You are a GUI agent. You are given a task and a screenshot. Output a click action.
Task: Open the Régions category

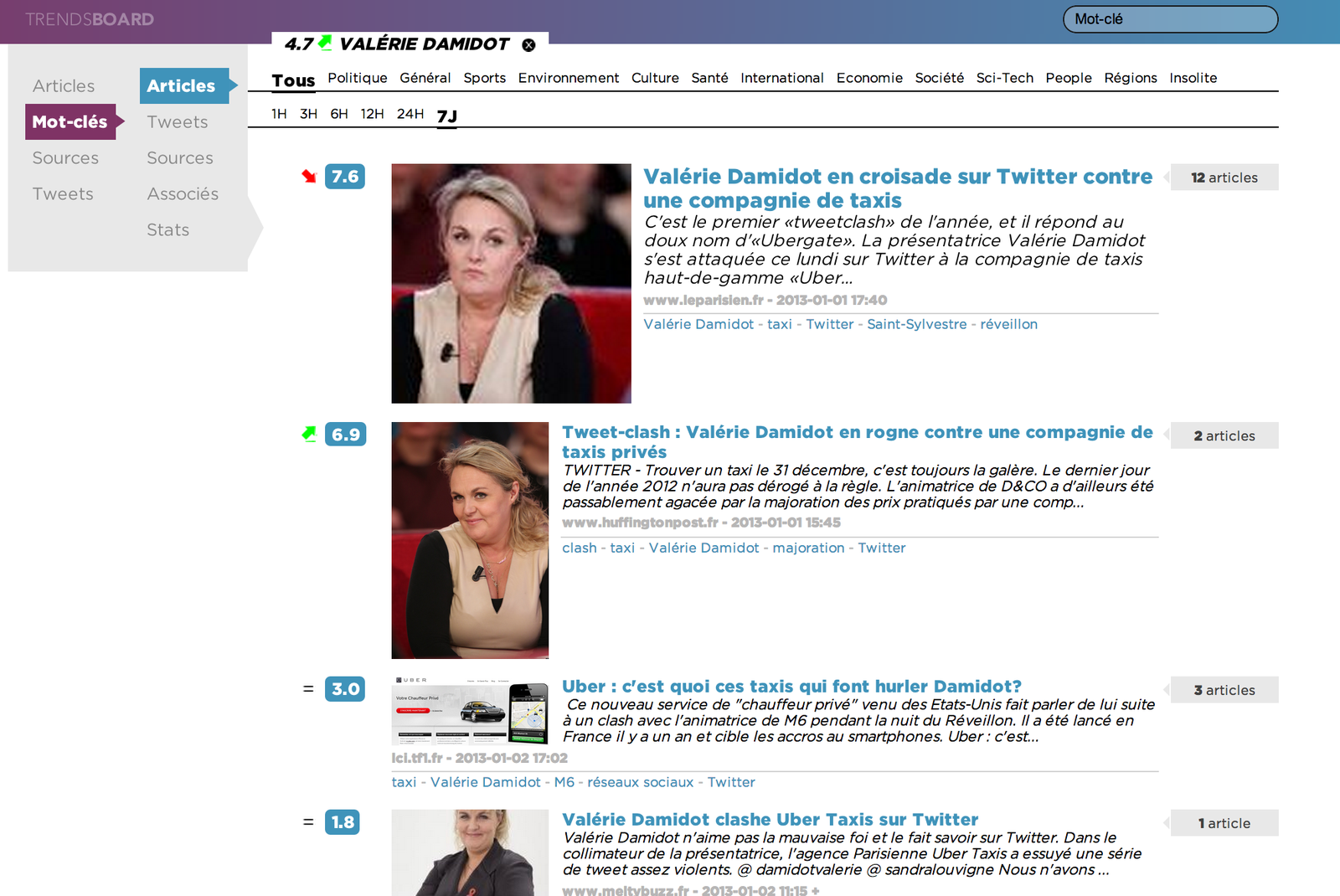pyautogui.click(x=1131, y=78)
